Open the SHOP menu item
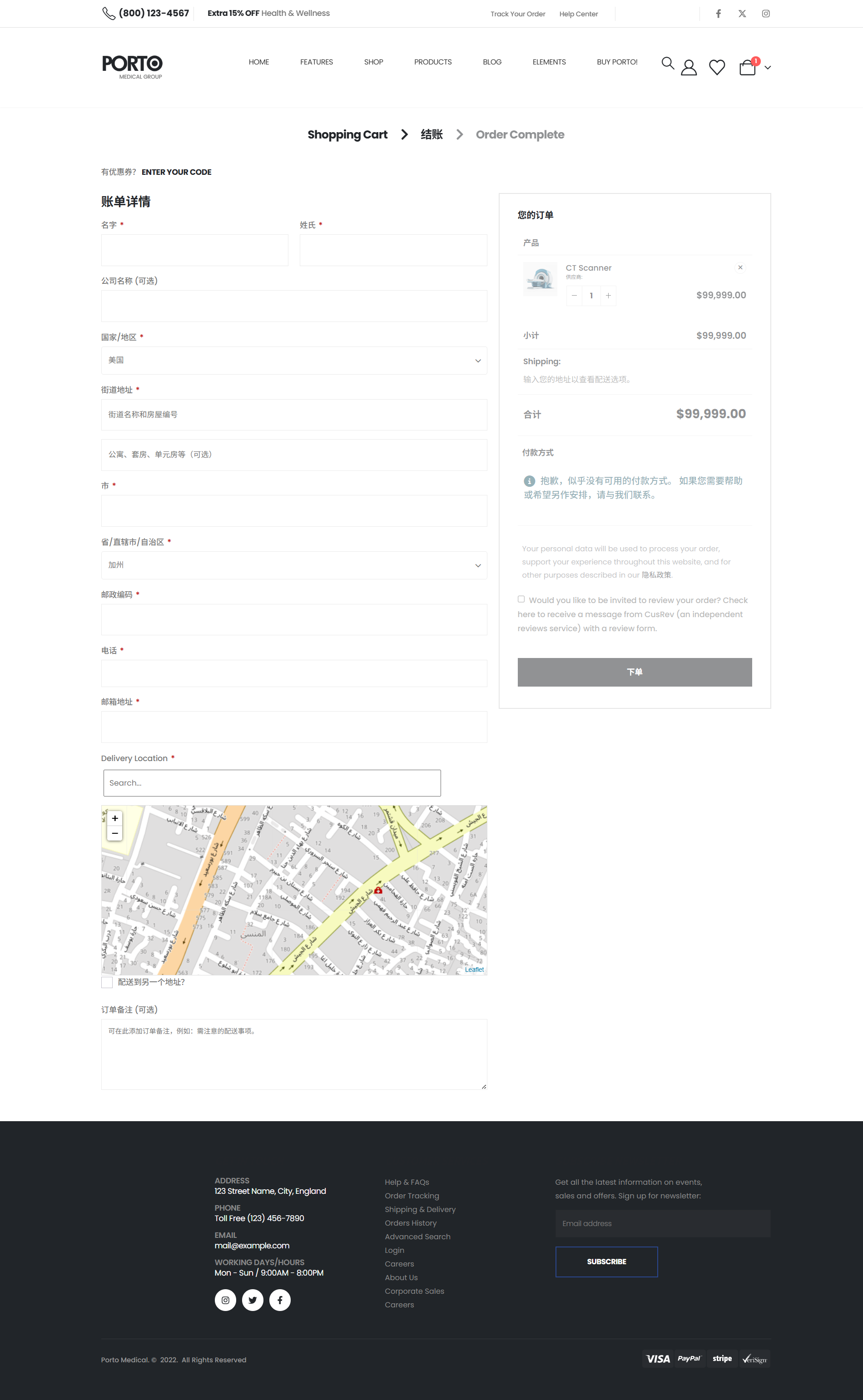Viewport: 863px width, 1400px height. coord(373,62)
